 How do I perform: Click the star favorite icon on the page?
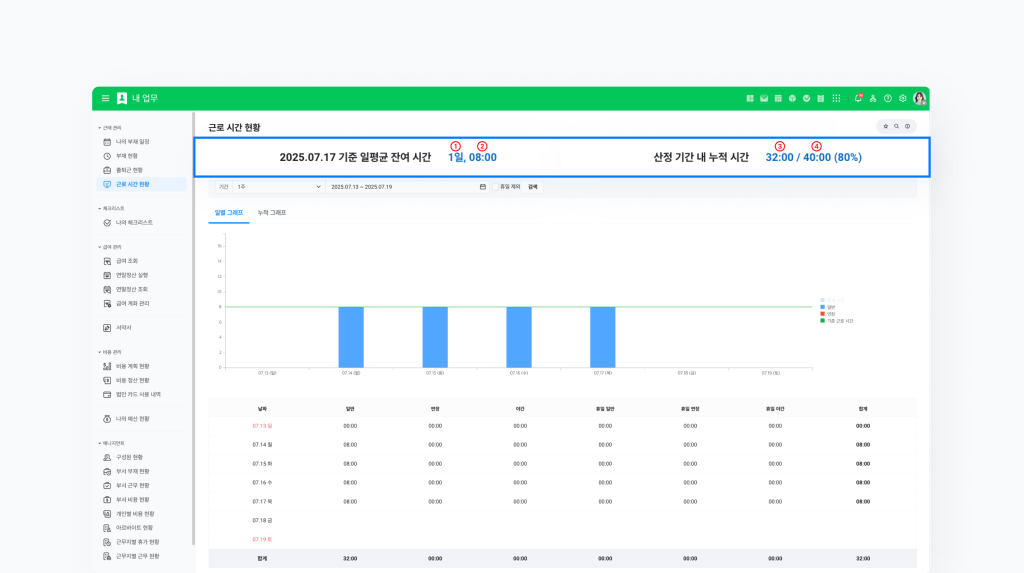pyautogui.click(x=885, y=126)
